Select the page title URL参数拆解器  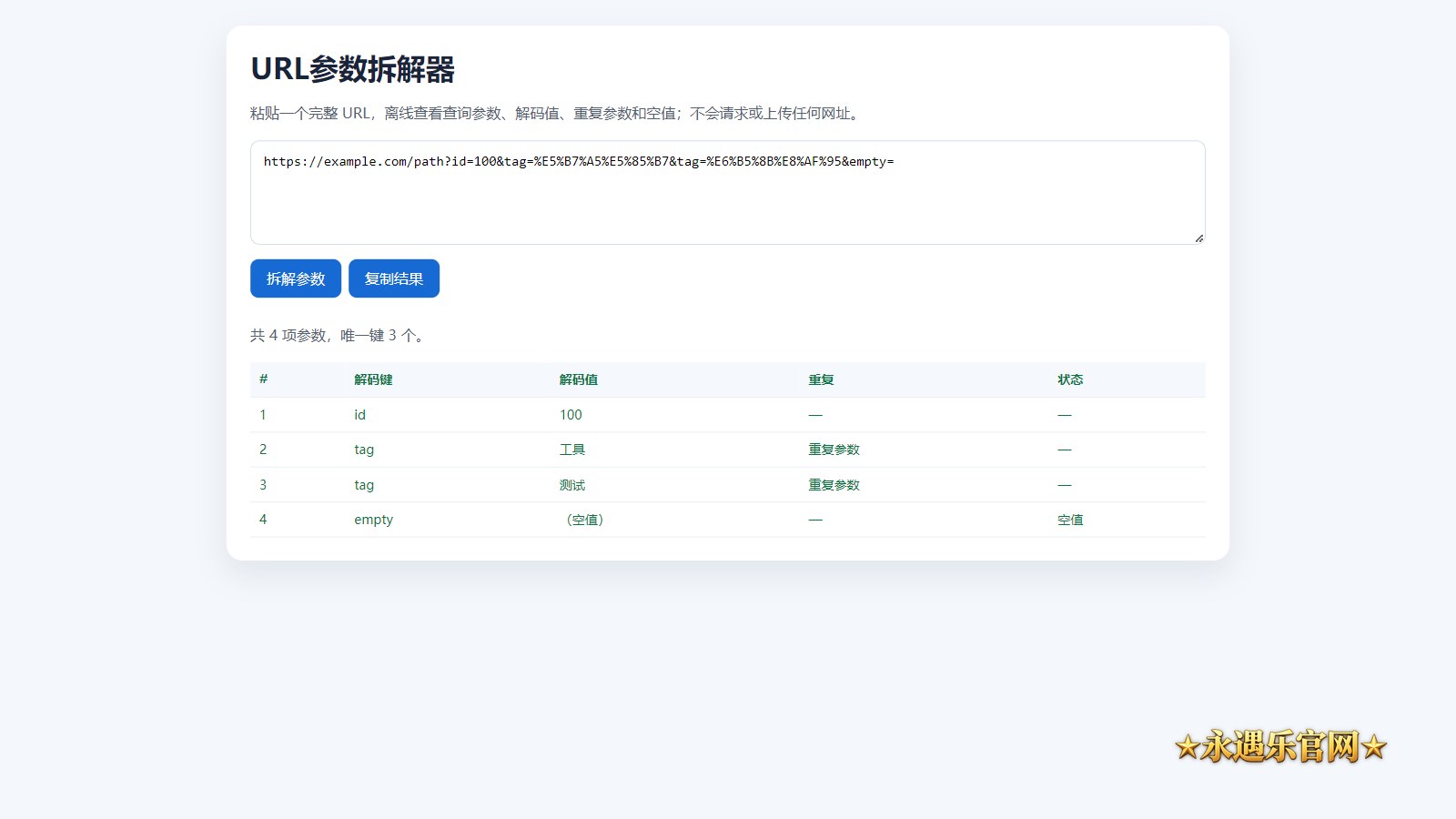pyautogui.click(x=353, y=69)
